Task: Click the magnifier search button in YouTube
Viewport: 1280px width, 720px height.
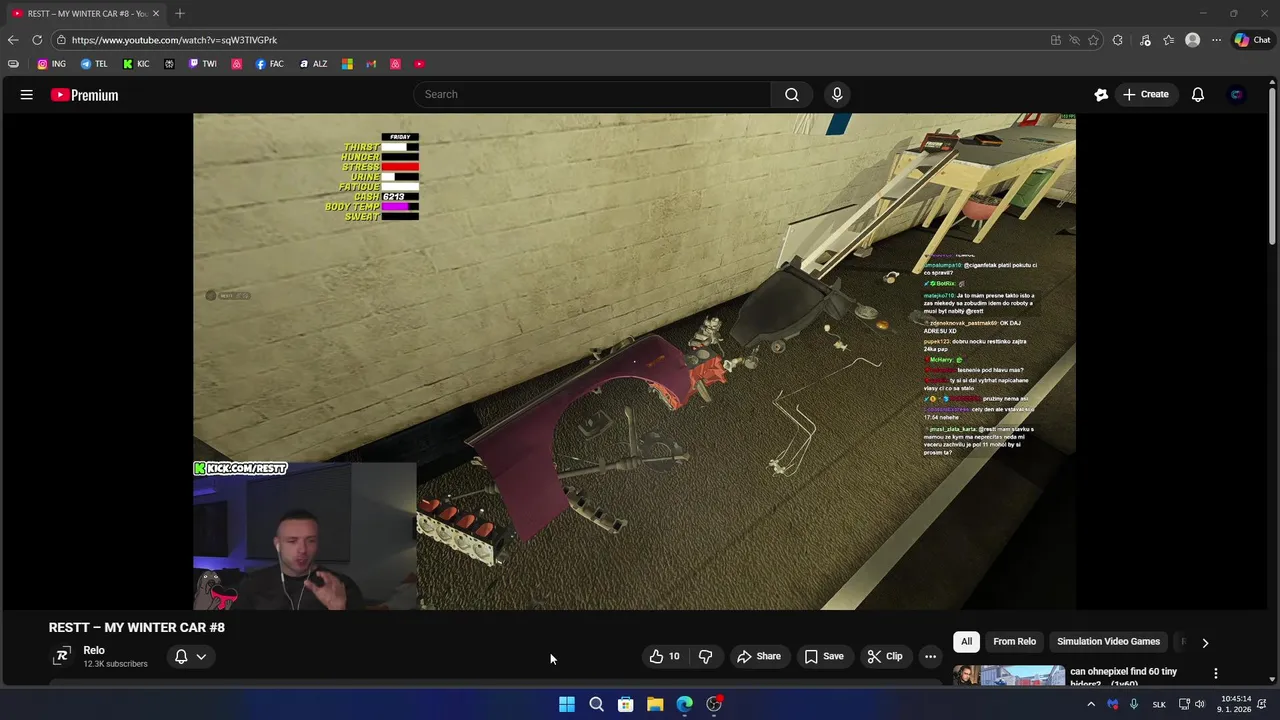Action: (x=792, y=94)
